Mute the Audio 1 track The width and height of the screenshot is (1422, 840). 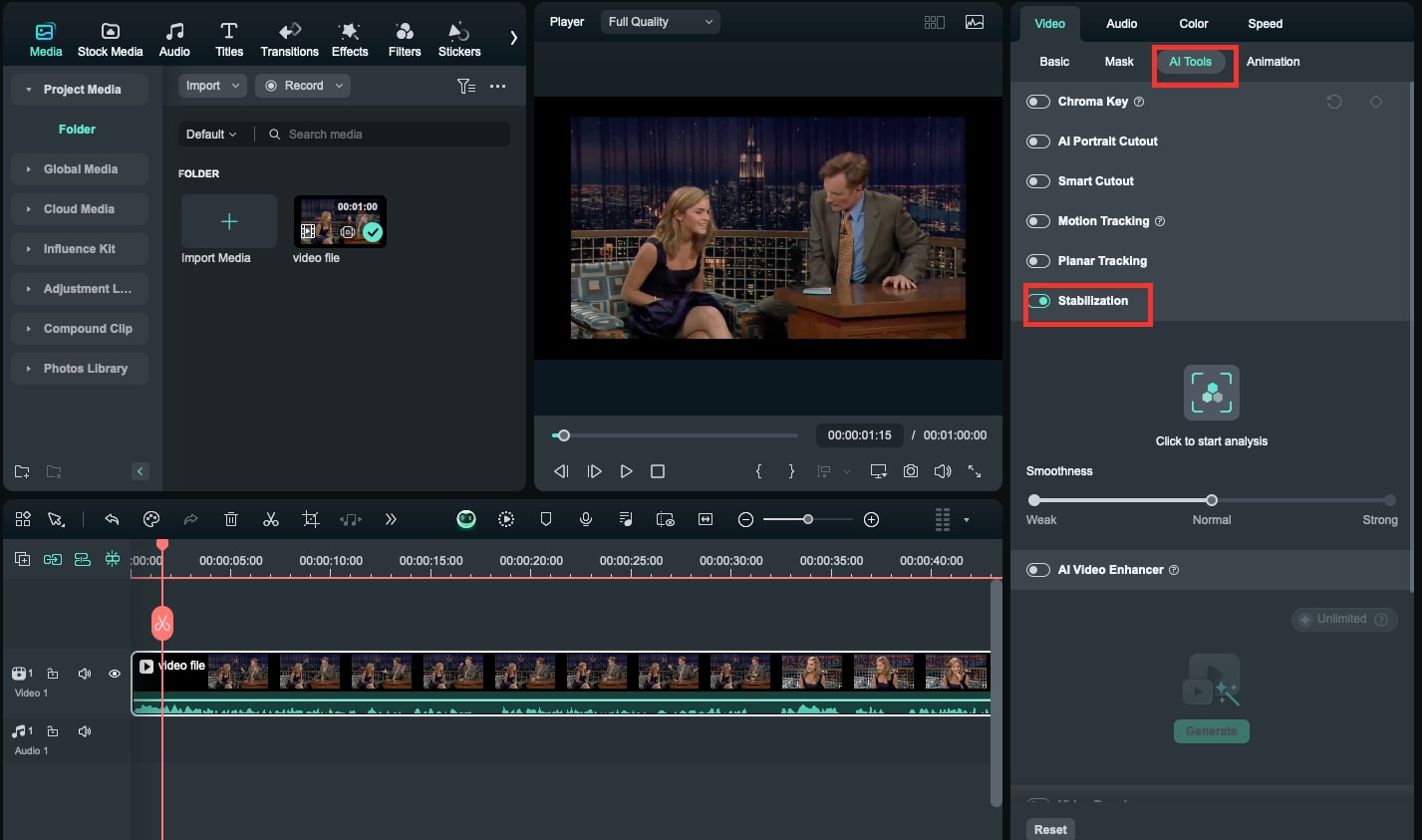pos(85,731)
